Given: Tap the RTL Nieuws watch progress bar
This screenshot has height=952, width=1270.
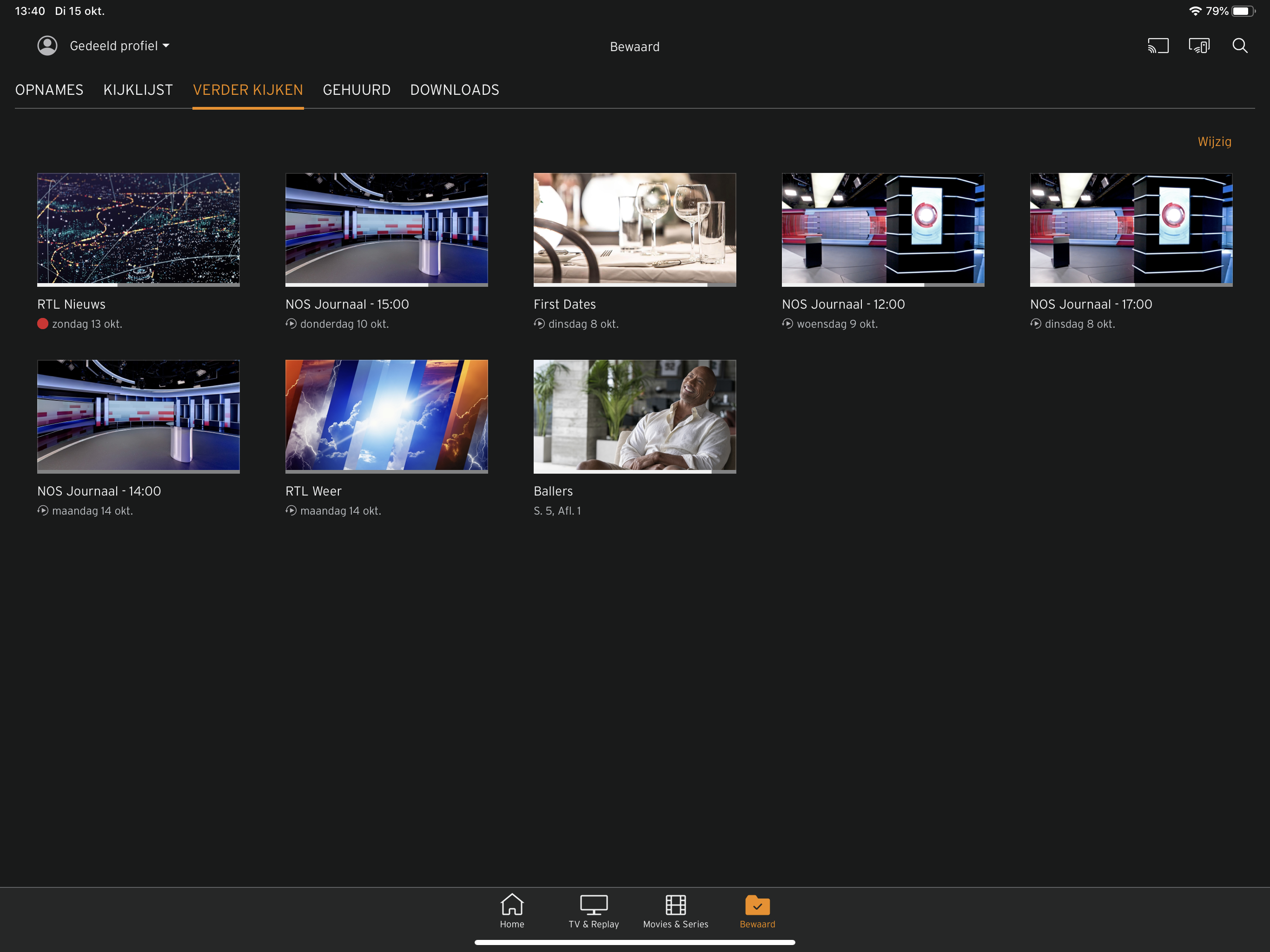Looking at the screenshot, I should 138,285.
